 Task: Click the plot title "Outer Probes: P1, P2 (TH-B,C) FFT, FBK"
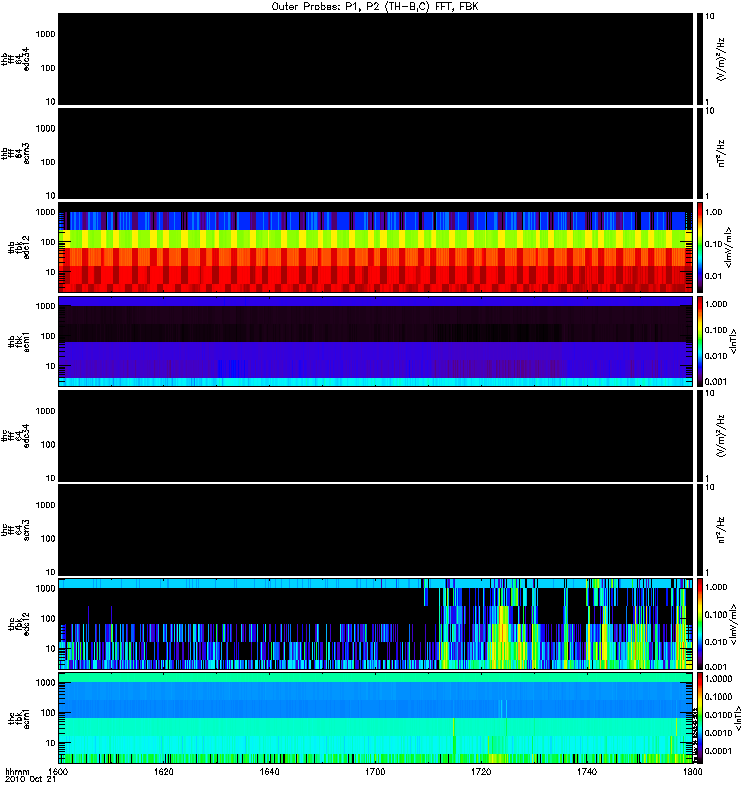375,7
